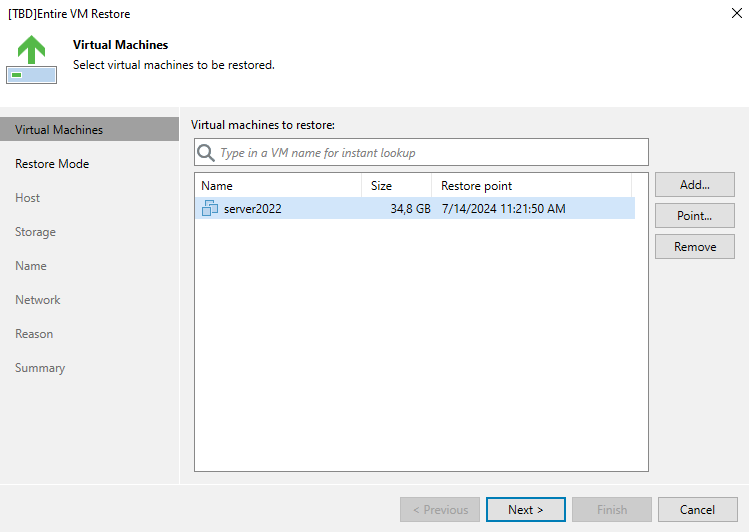
Task: Sort by the Size column header
Action: pyautogui.click(x=396, y=186)
